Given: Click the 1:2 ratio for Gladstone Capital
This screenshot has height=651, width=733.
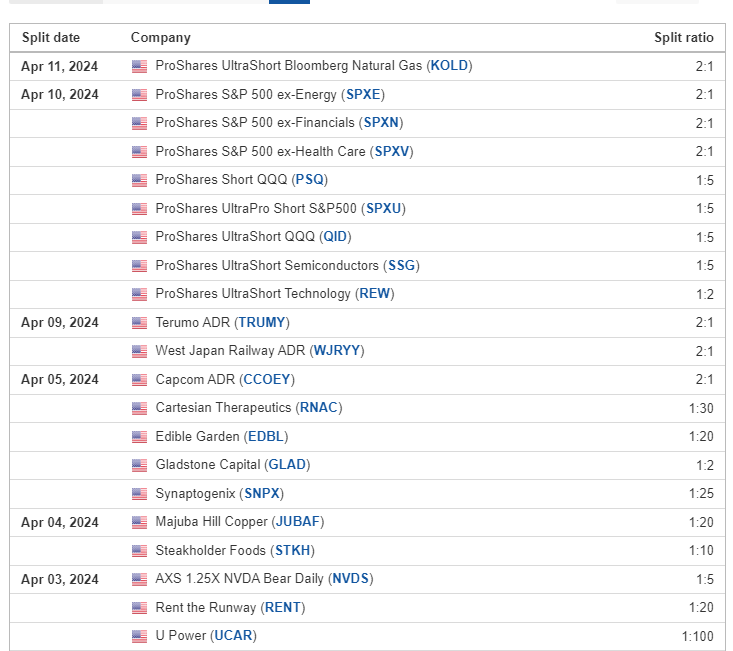Looking at the screenshot, I should (705, 465).
